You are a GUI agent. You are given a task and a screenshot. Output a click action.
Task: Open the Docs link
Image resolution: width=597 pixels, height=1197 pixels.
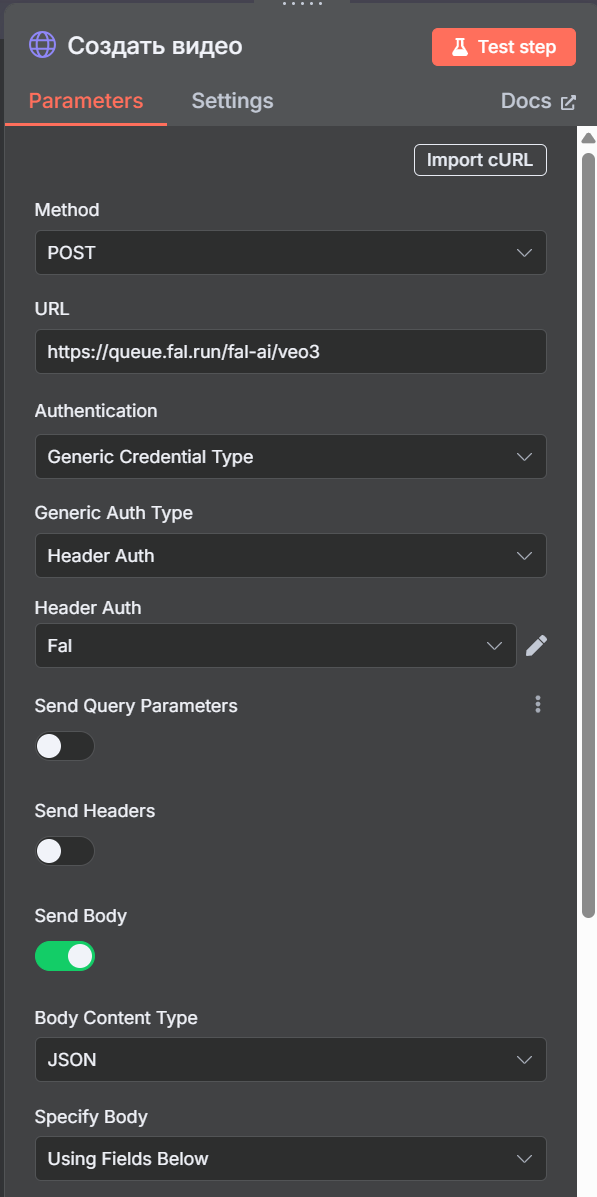pyautogui.click(x=526, y=101)
